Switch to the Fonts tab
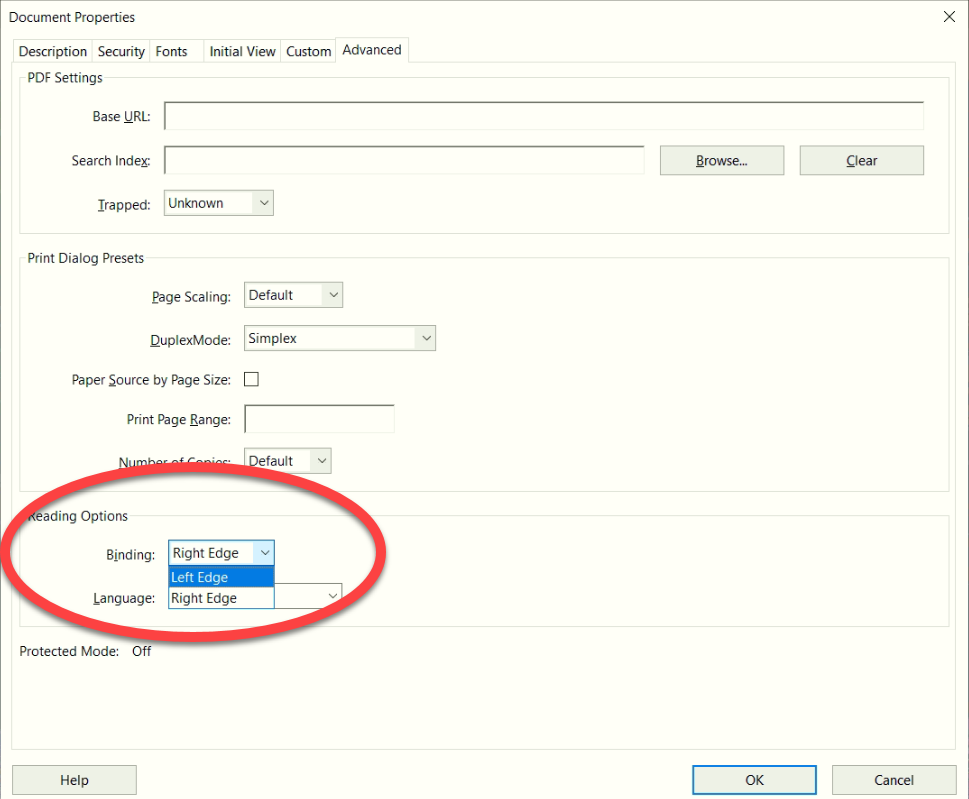This screenshot has width=969, height=799. (171, 51)
